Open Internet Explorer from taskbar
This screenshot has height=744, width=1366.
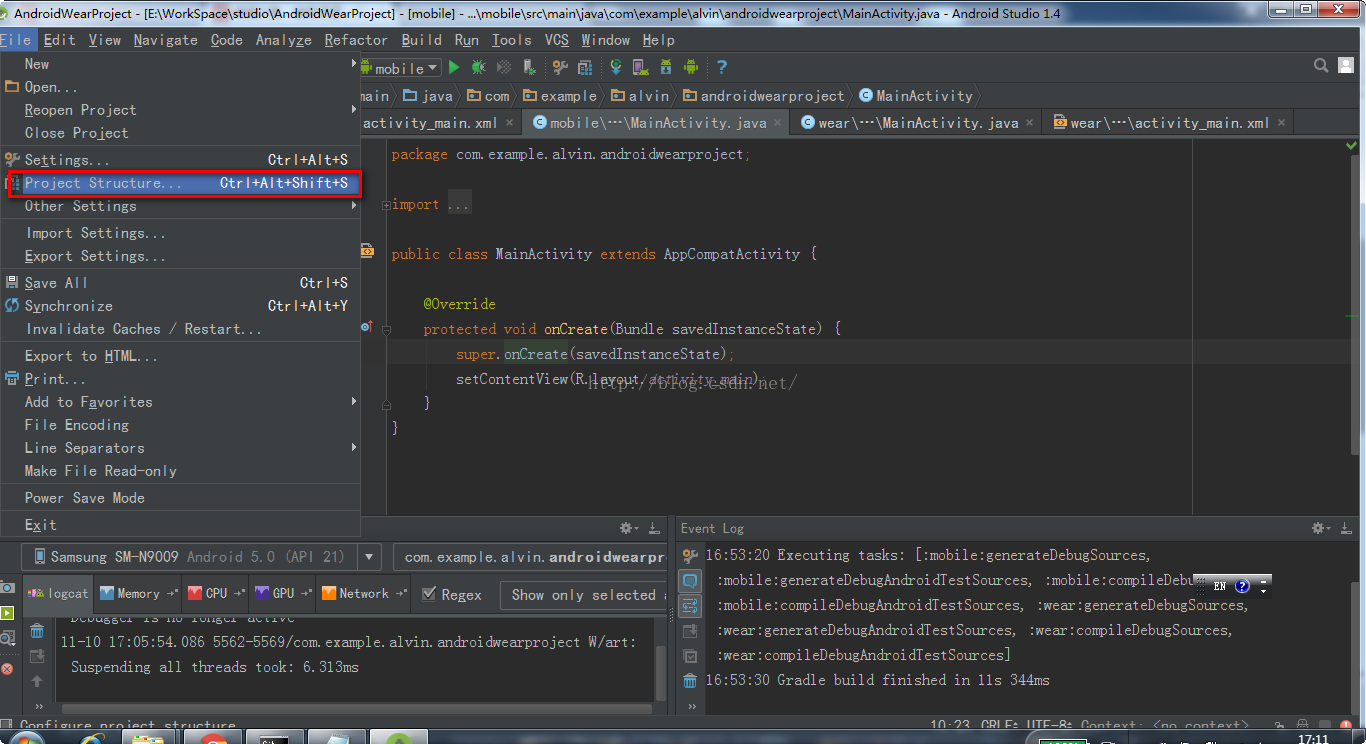tap(92, 739)
